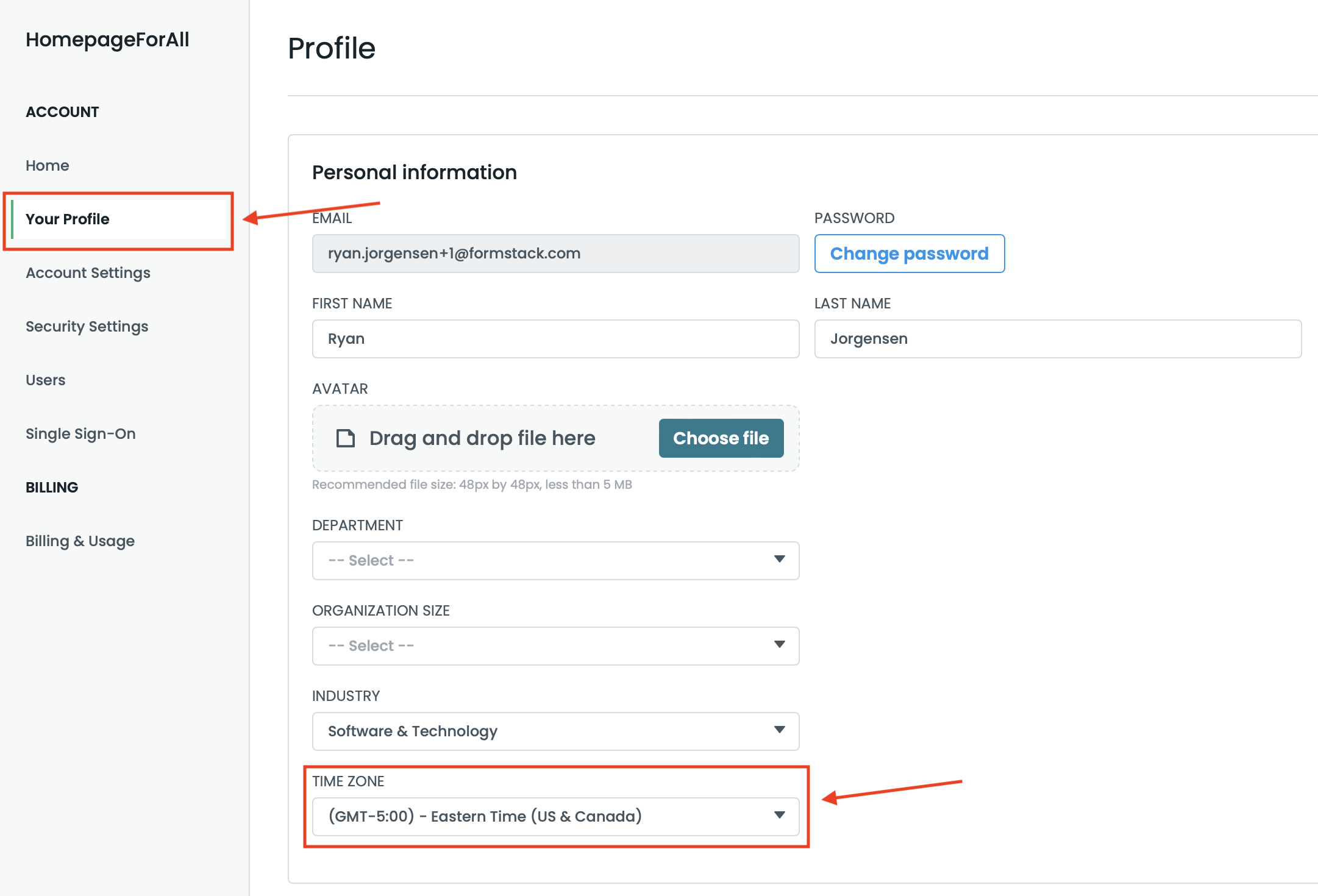Click the Organization Size dropdown arrow
The image size is (1318, 896).
point(779,645)
